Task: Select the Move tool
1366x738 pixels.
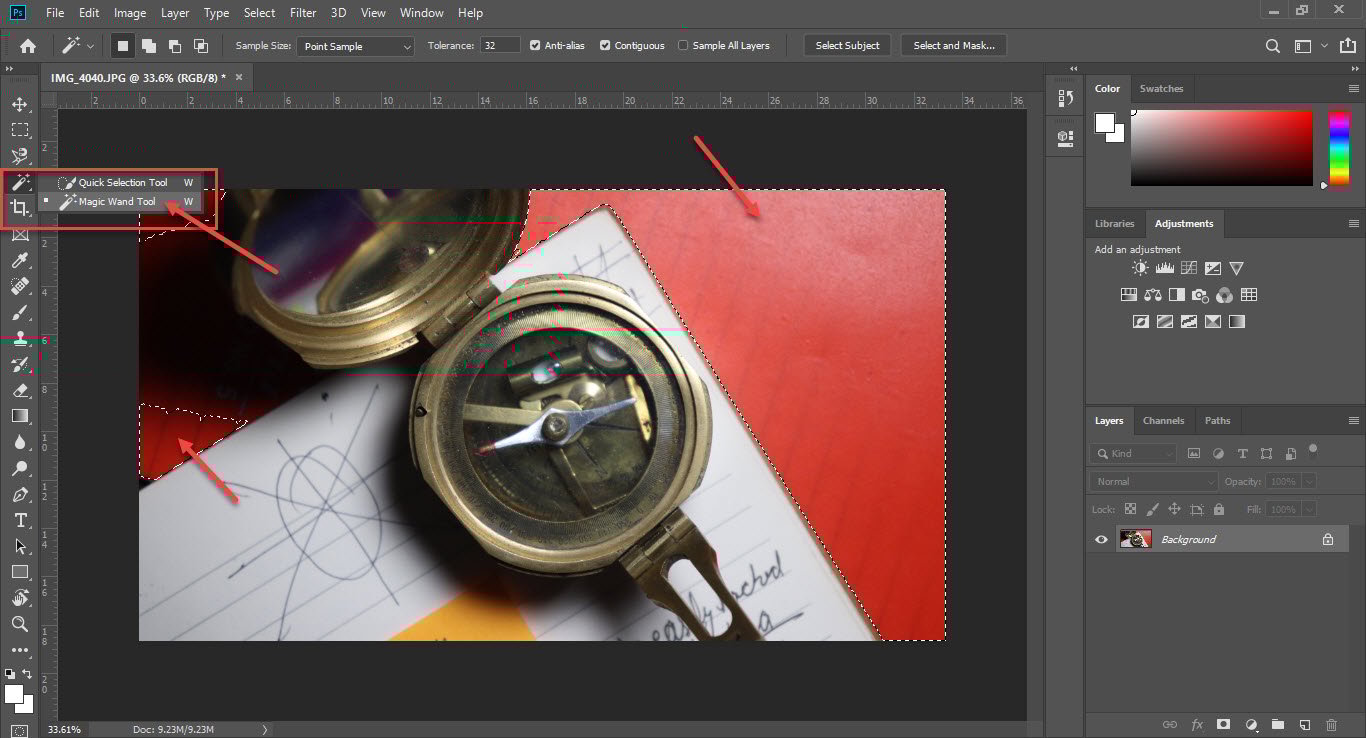Action: click(x=20, y=103)
